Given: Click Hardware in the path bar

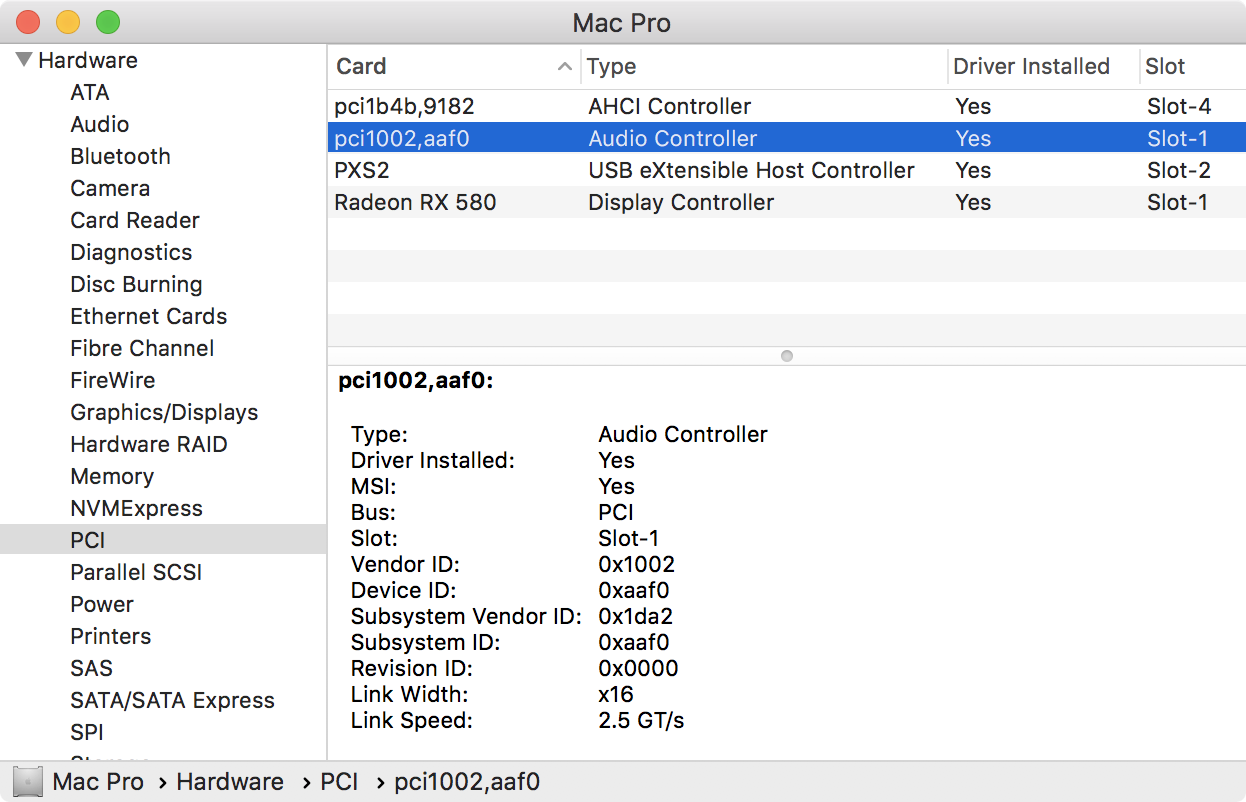Looking at the screenshot, I should [230, 782].
